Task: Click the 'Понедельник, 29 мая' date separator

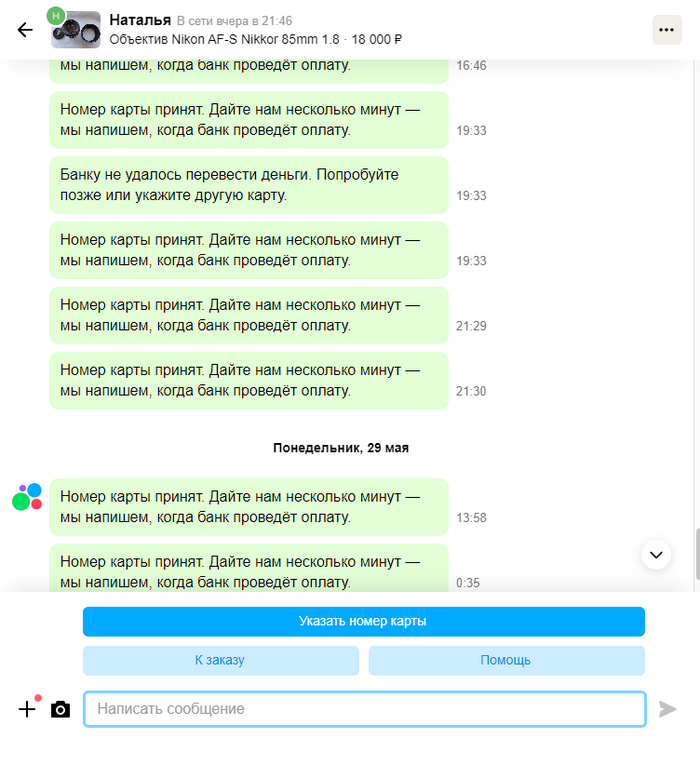Action: (x=341, y=448)
